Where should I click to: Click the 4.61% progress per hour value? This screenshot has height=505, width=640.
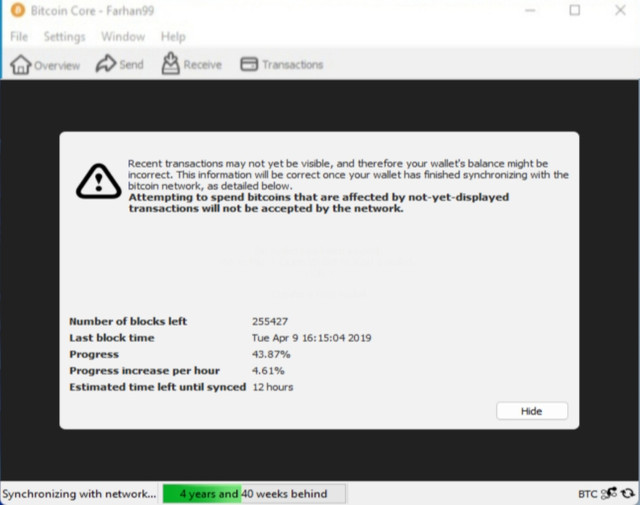(x=268, y=371)
